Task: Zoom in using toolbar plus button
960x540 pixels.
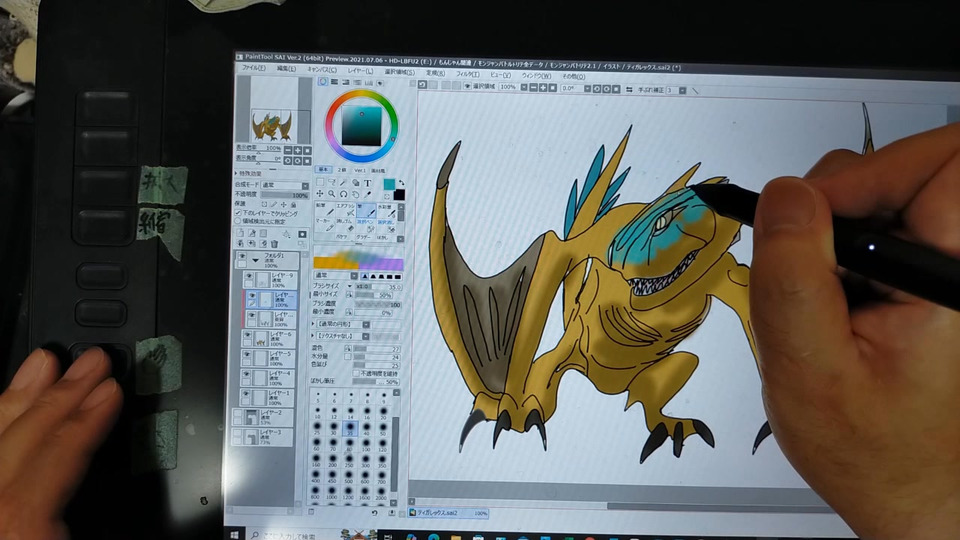Action: [543, 88]
